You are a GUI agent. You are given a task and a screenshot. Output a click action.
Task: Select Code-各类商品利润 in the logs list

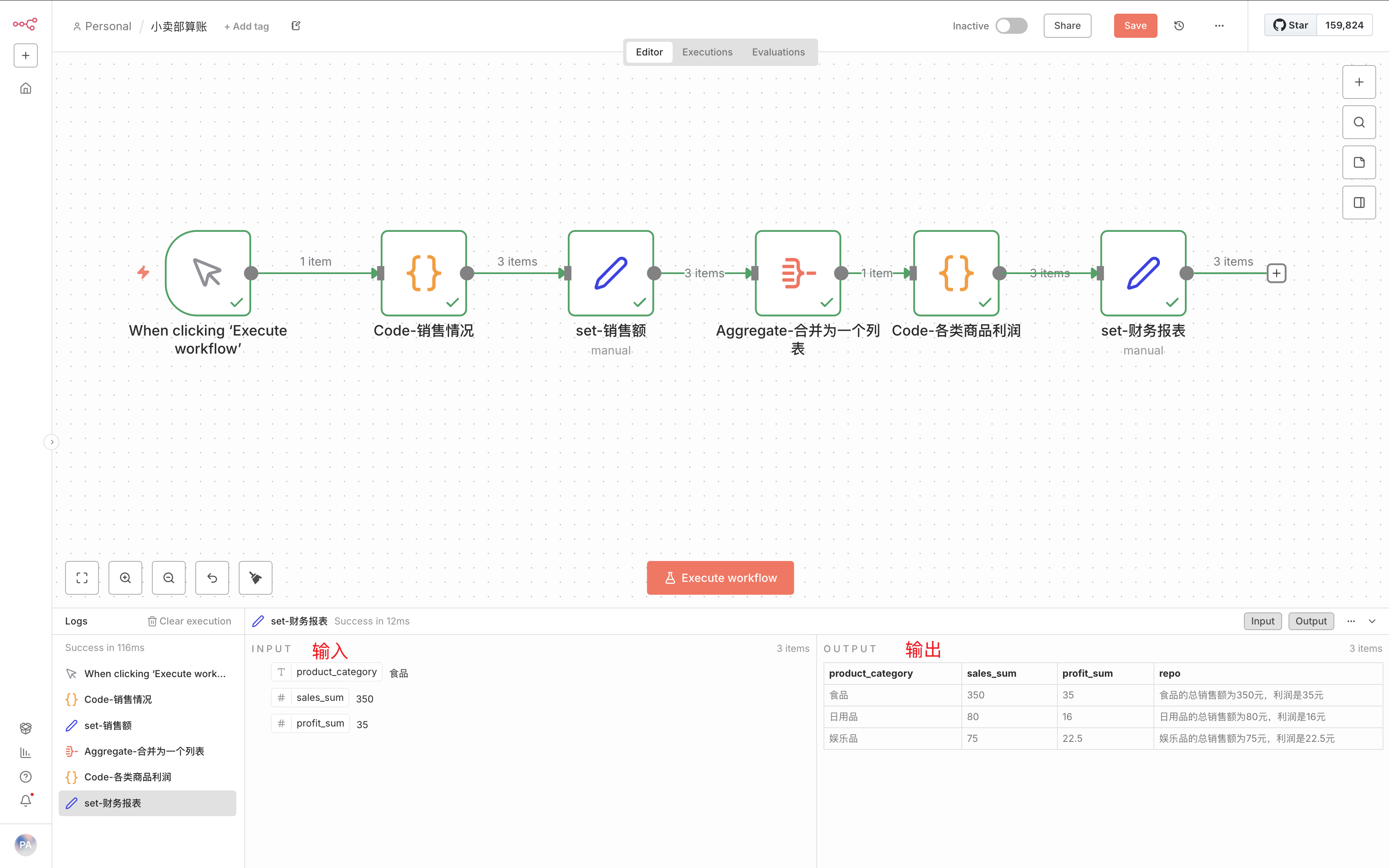click(x=127, y=777)
